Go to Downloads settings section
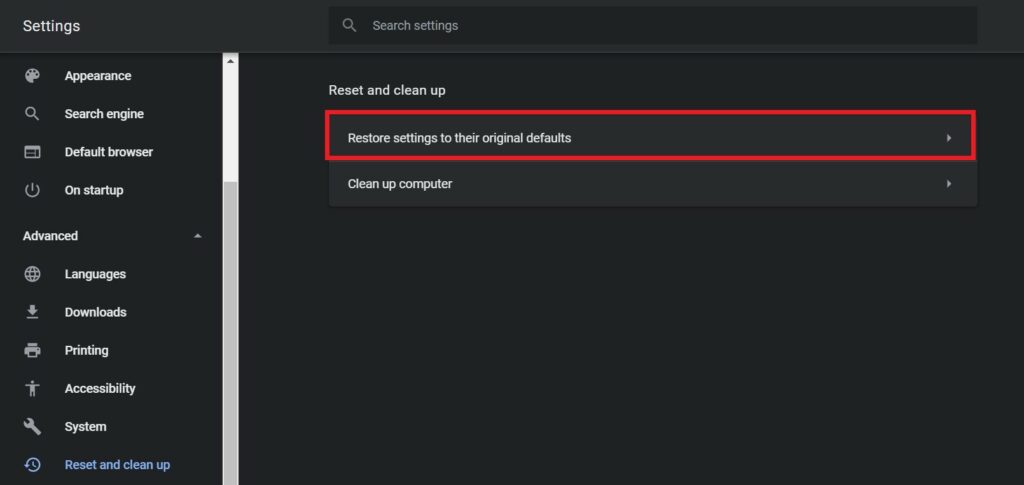The width and height of the screenshot is (1024, 485). point(95,312)
